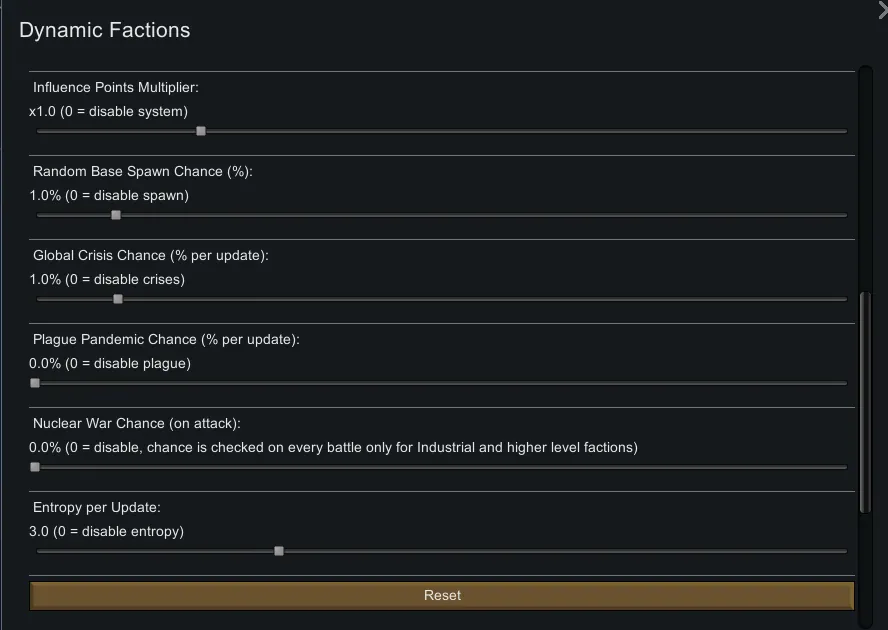Click the Global Crisis Chance slider handle
Viewport: 888px width, 630px height.
pos(118,299)
